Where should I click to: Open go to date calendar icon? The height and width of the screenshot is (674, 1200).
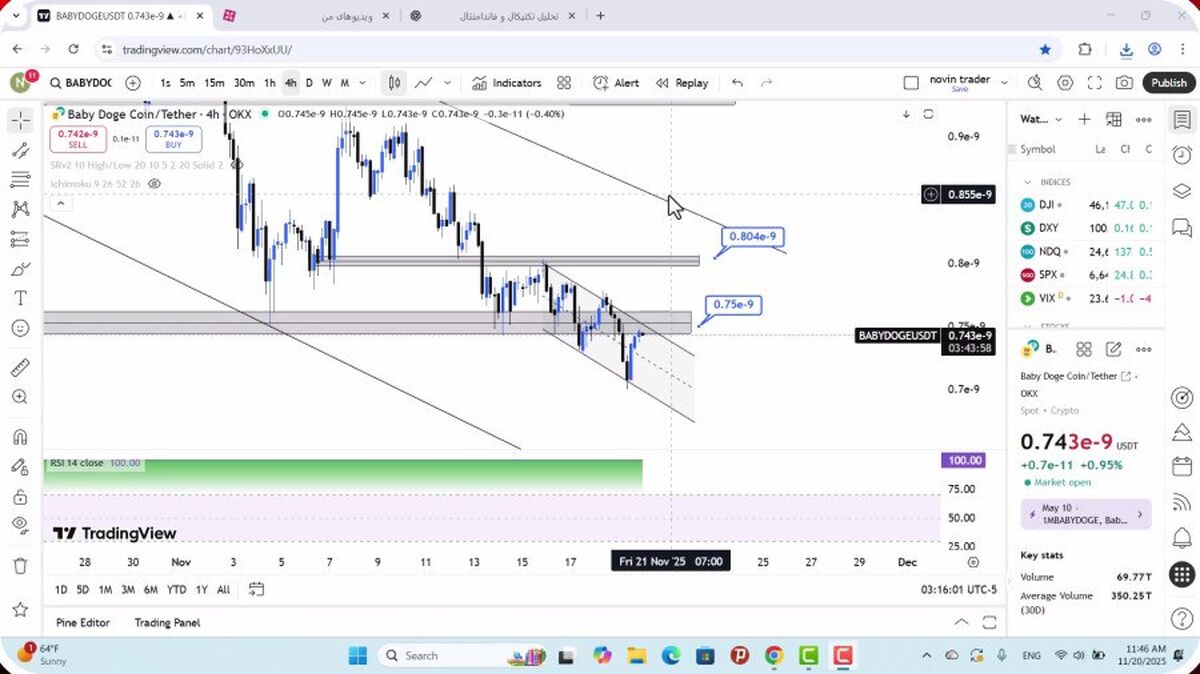[256, 590]
